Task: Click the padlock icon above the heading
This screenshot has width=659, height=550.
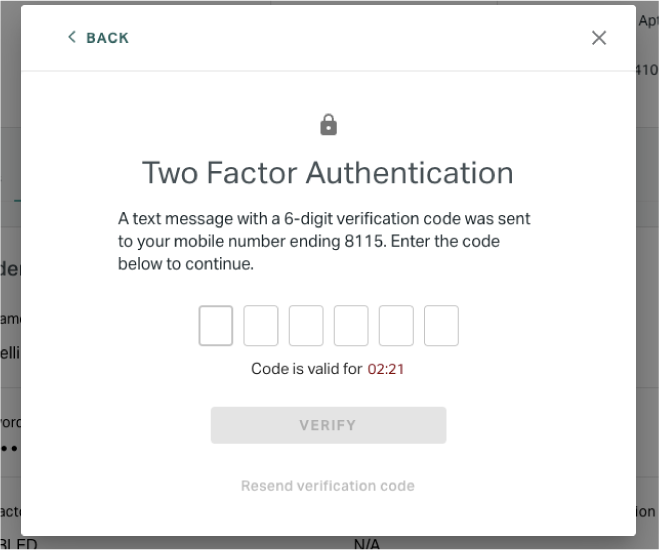Action: [x=329, y=125]
